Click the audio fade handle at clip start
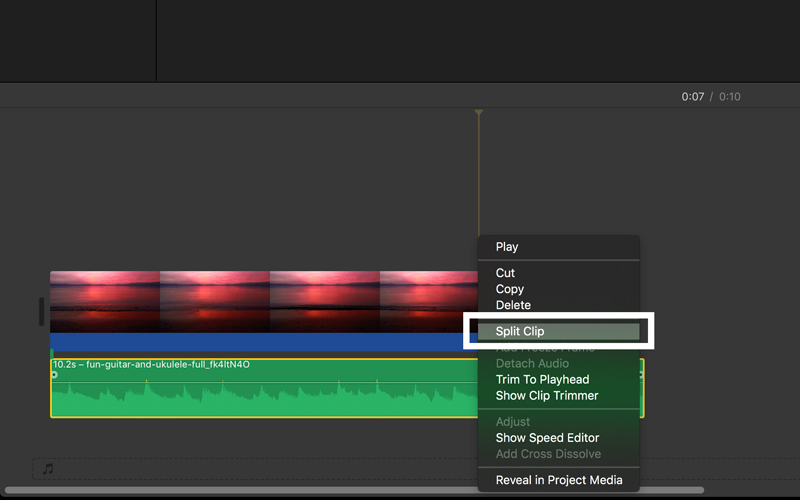The width and height of the screenshot is (800, 500). point(54,375)
